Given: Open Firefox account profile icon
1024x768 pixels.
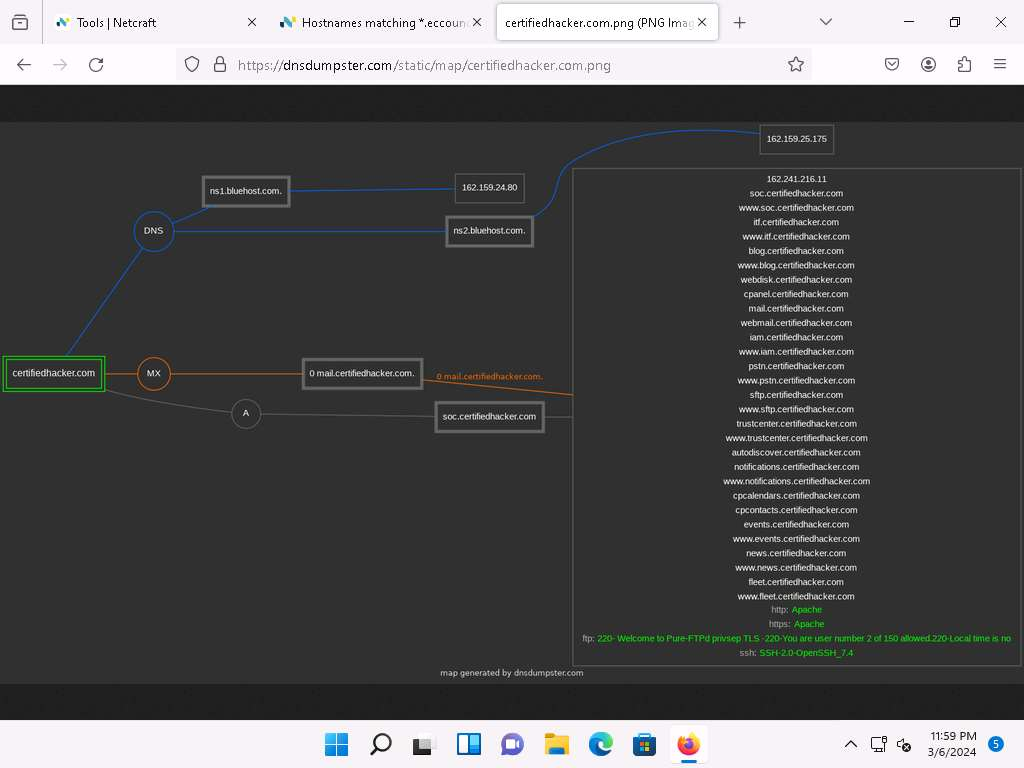Looking at the screenshot, I should 928,64.
